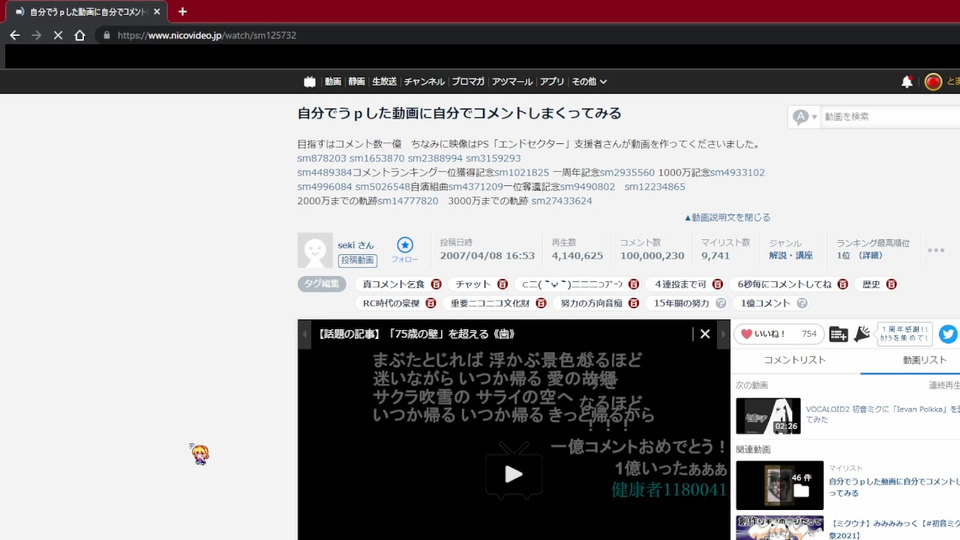The image size is (960, 540).
Task: Go back with the browser back arrow
Action: coord(15,36)
